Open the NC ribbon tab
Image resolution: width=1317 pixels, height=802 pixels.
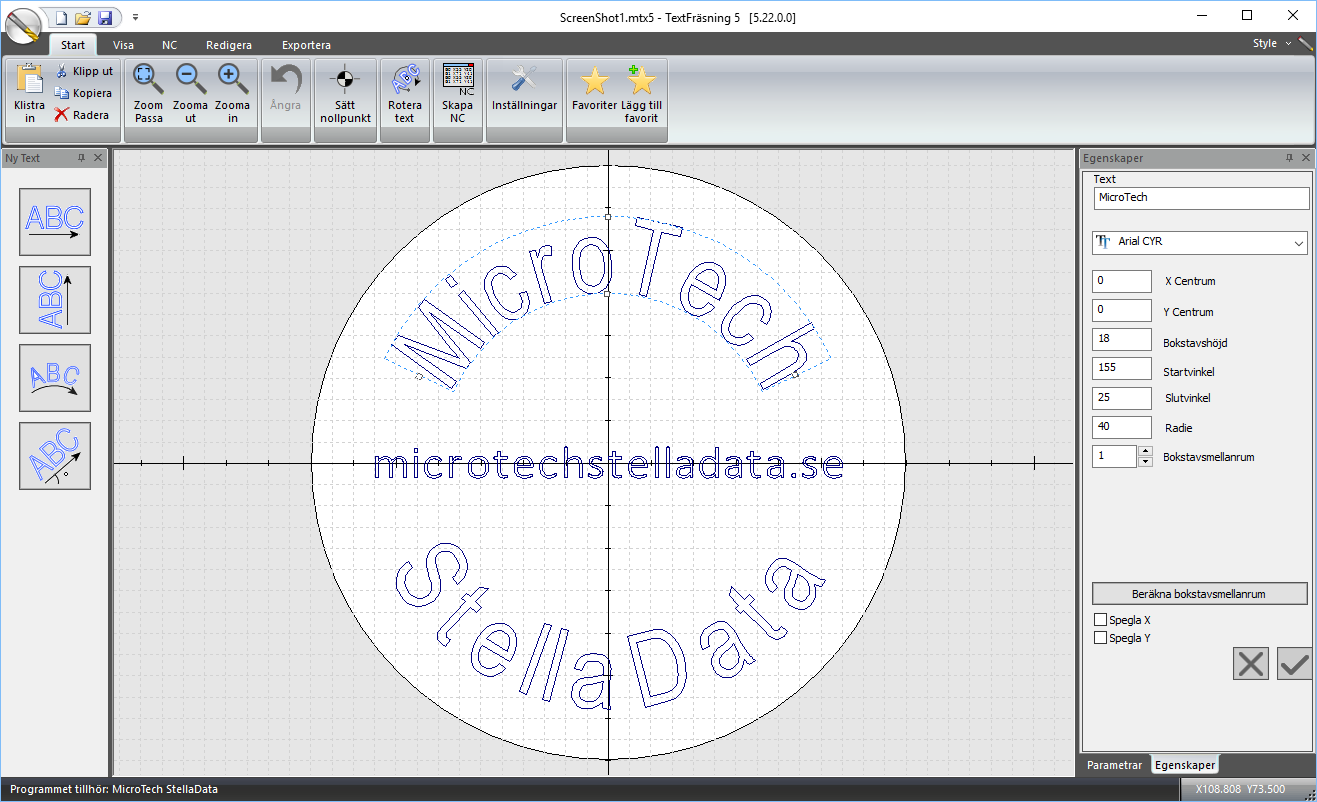(x=170, y=45)
